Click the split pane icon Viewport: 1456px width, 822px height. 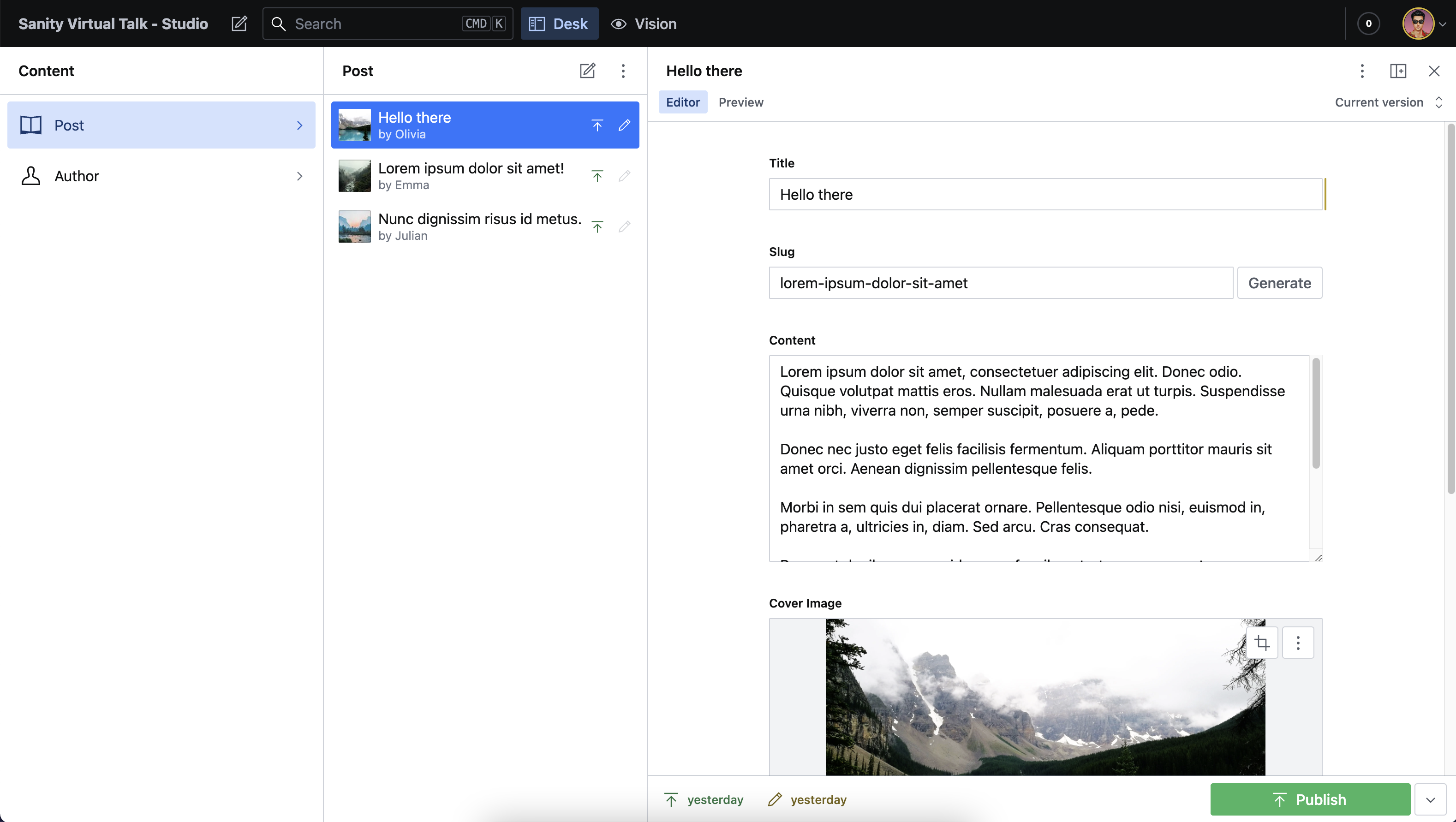1398,71
